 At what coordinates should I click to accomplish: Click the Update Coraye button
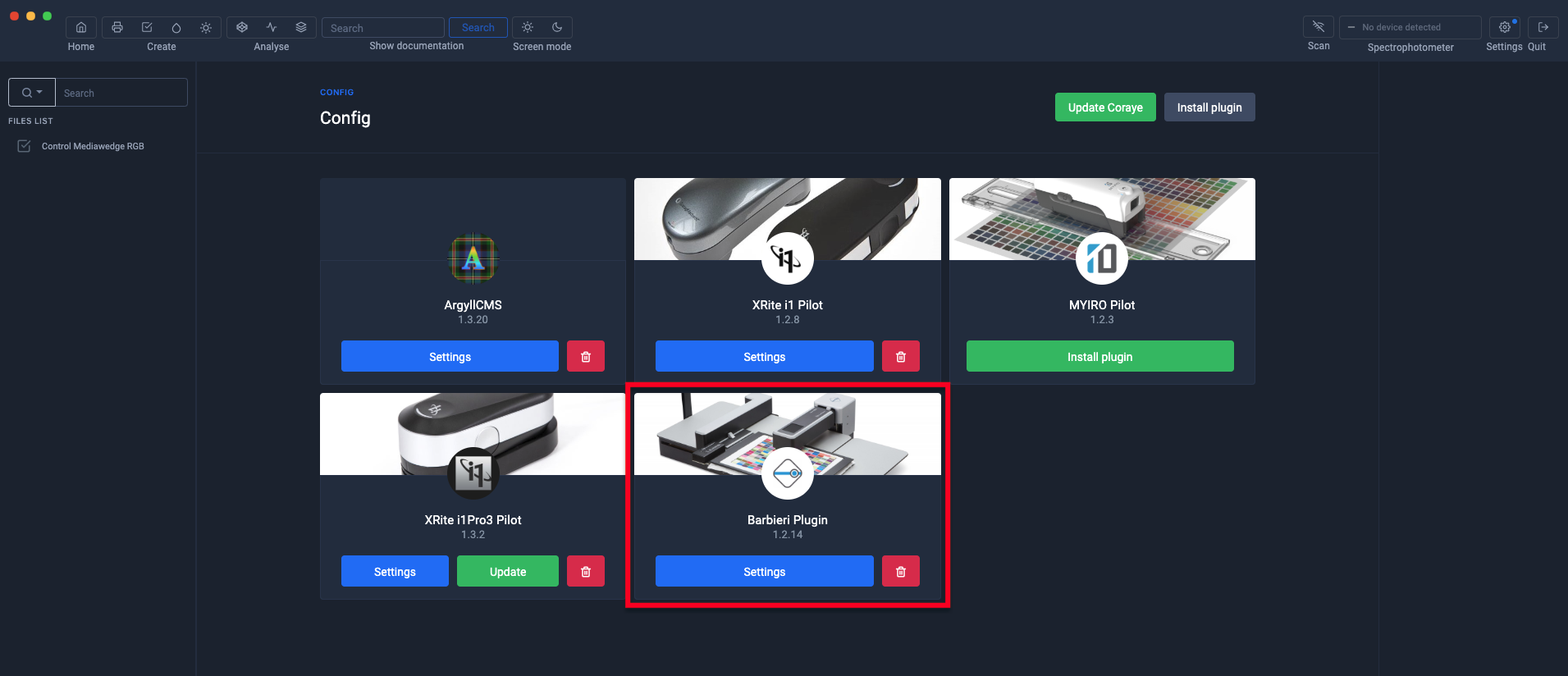click(1105, 107)
